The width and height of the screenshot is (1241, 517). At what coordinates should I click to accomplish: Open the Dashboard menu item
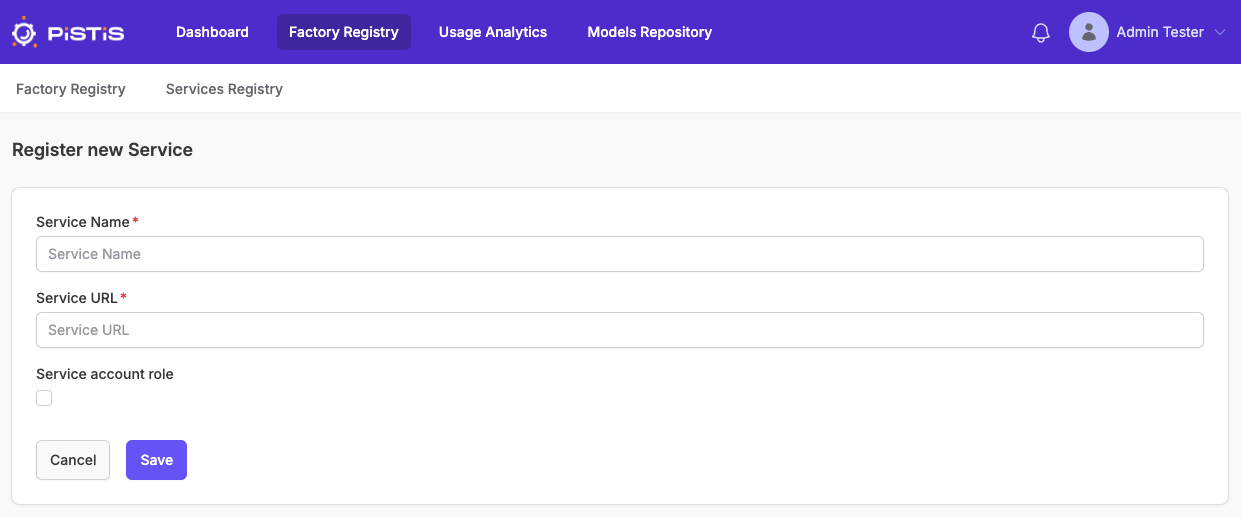pos(212,32)
